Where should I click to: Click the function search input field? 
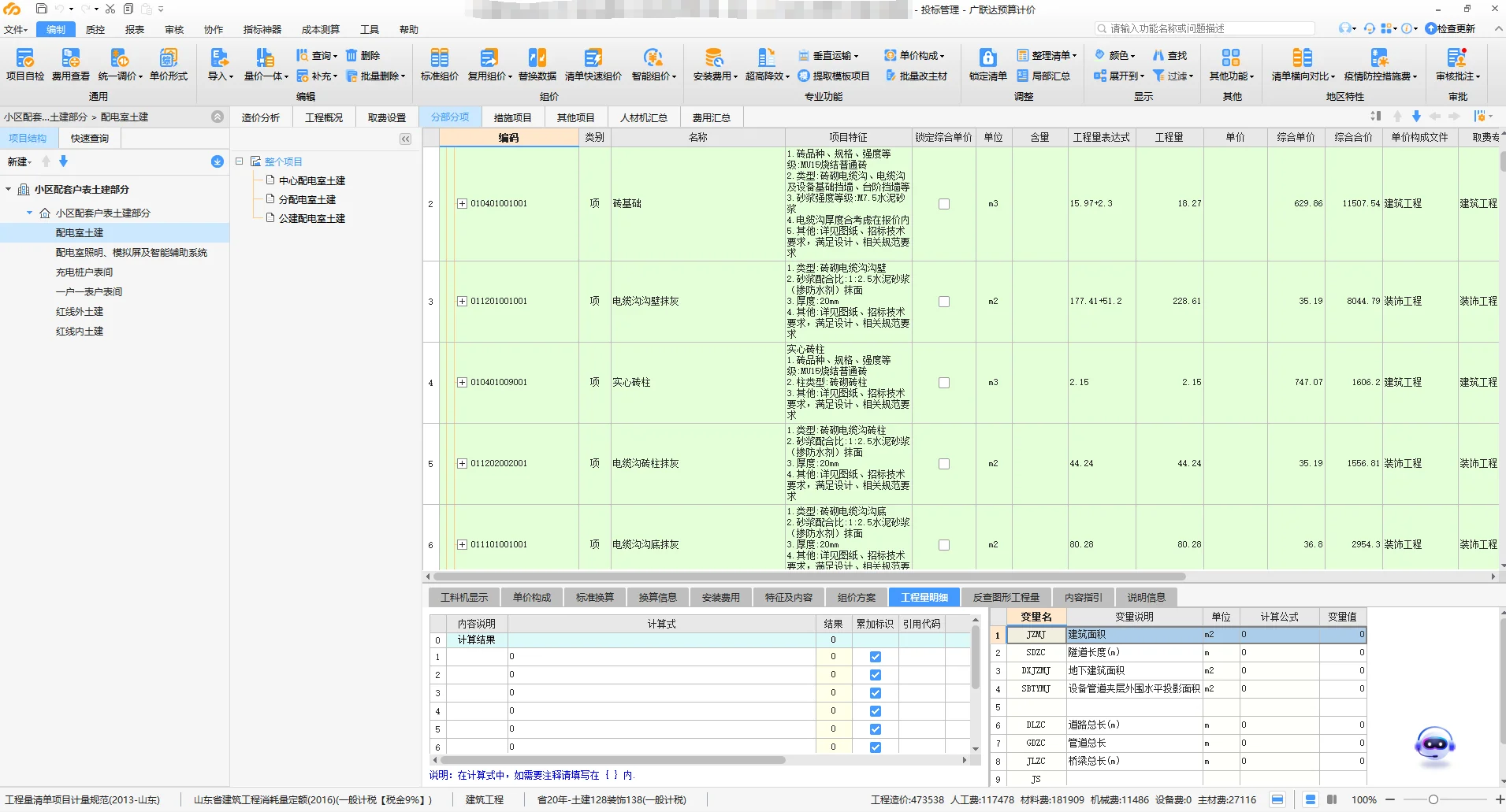(x=1205, y=28)
